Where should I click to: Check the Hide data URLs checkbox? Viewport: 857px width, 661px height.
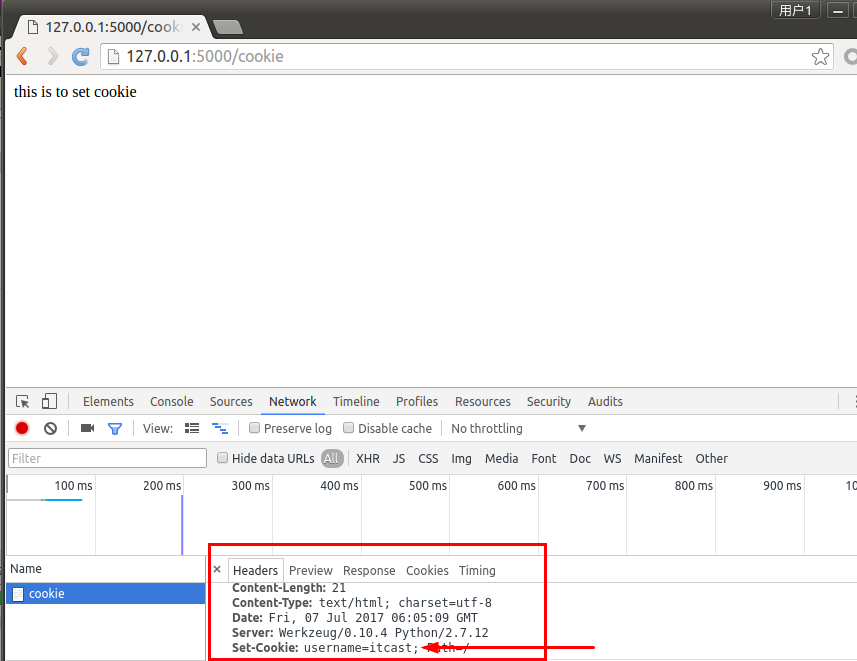click(223, 458)
